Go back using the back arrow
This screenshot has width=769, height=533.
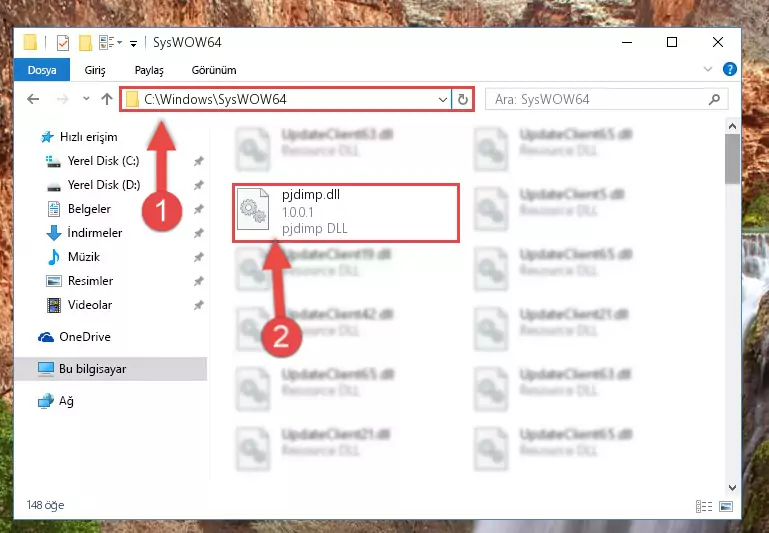point(33,99)
